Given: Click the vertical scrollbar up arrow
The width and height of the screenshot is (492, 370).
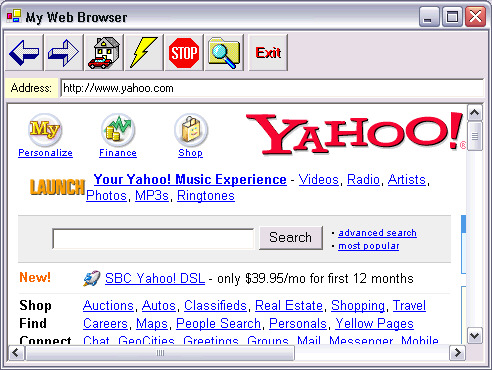Looking at the screenshot, I should 475,113.
